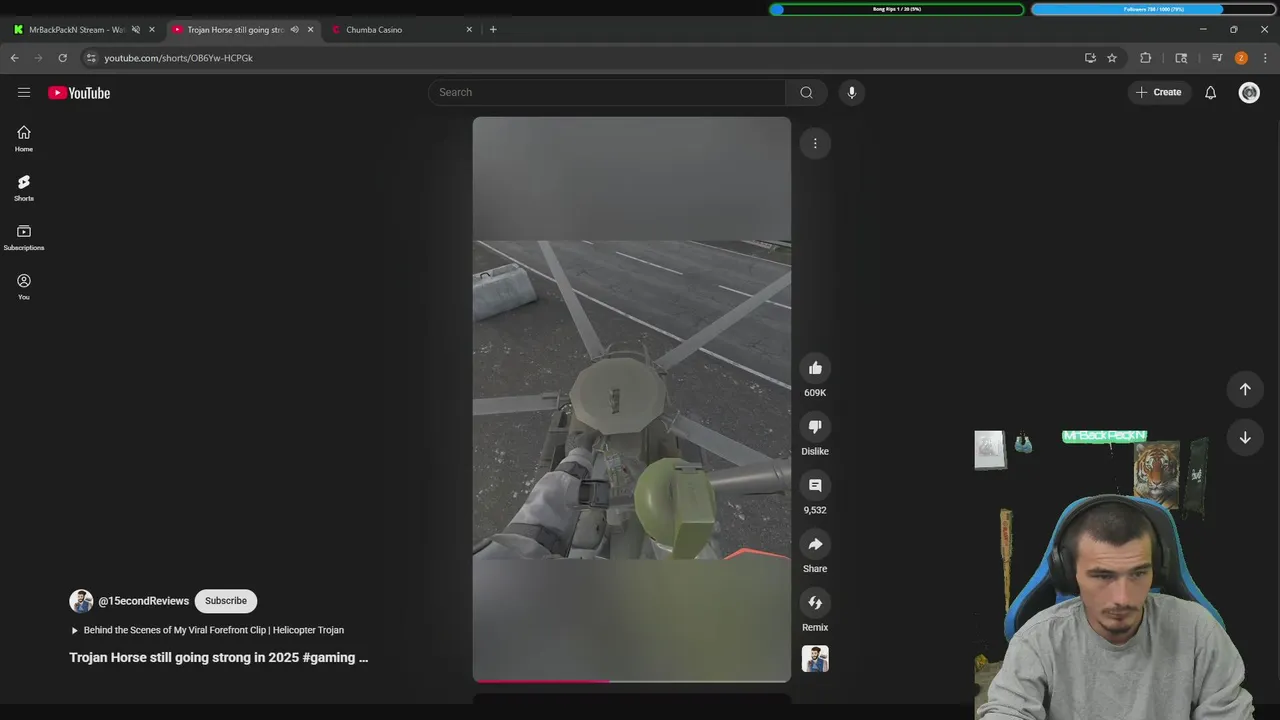Click the address bar URL
The width and height of the screenshot is (1280, 720).
(179, 58)
